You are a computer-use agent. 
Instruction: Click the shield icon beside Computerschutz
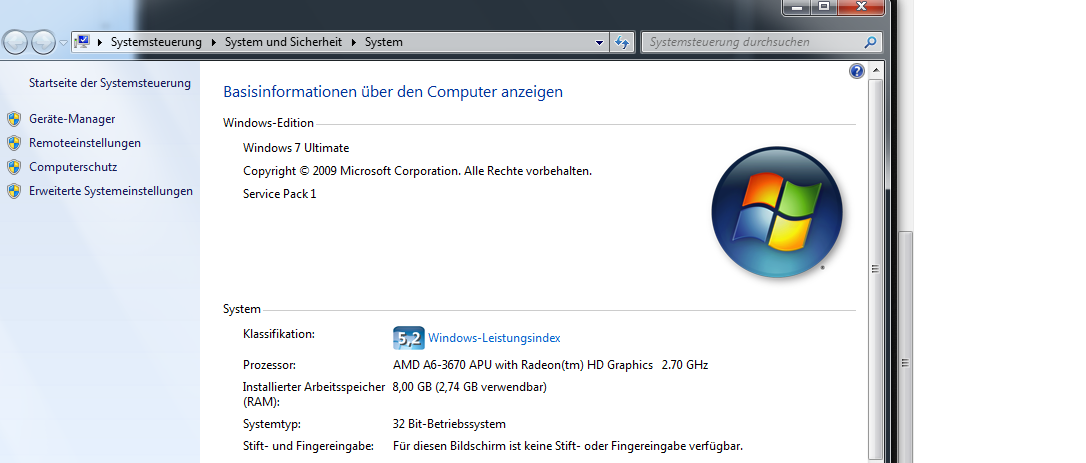[x=14, y=167]
